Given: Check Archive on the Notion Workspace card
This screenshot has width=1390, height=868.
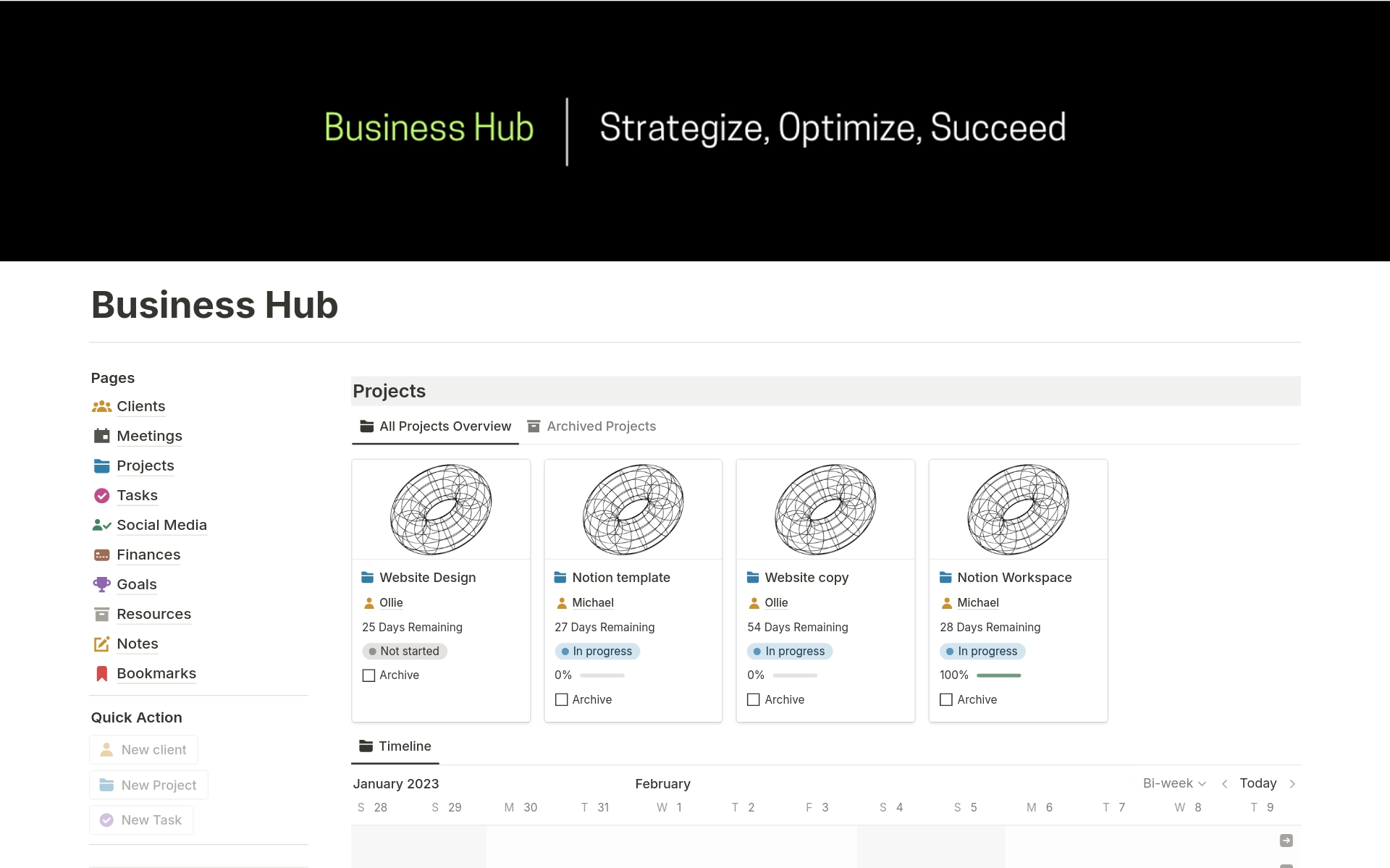Looking at the screenshot, I should (x=946, y=699).
